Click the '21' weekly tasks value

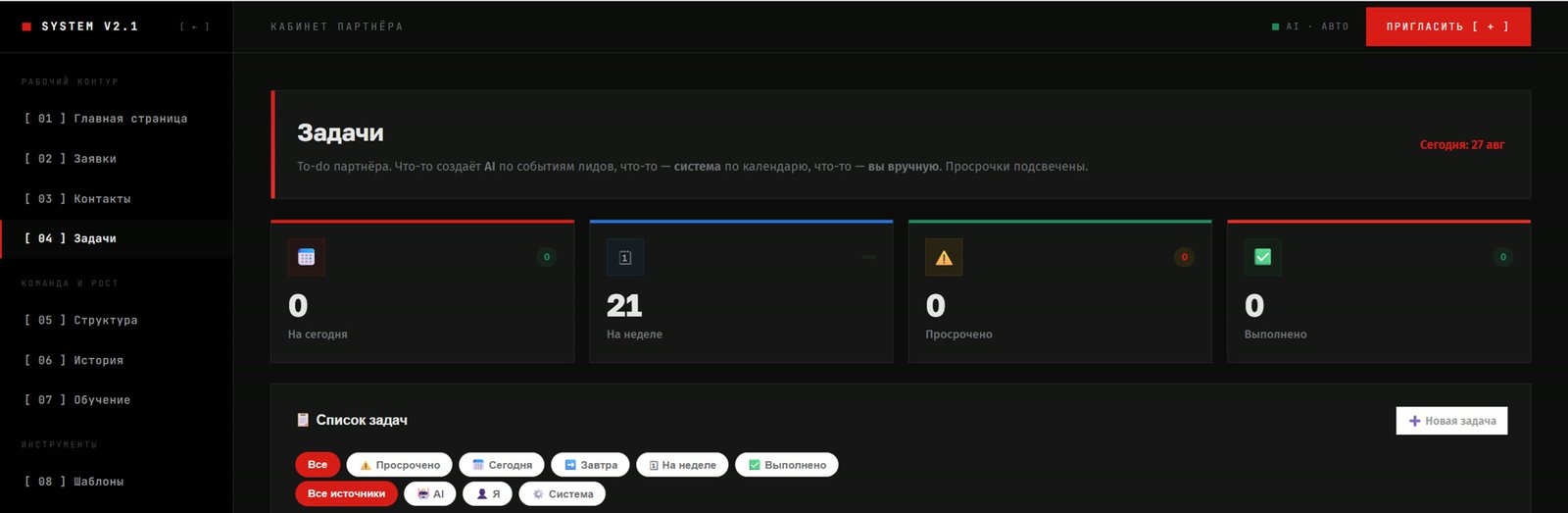click(x=624, y=306)
